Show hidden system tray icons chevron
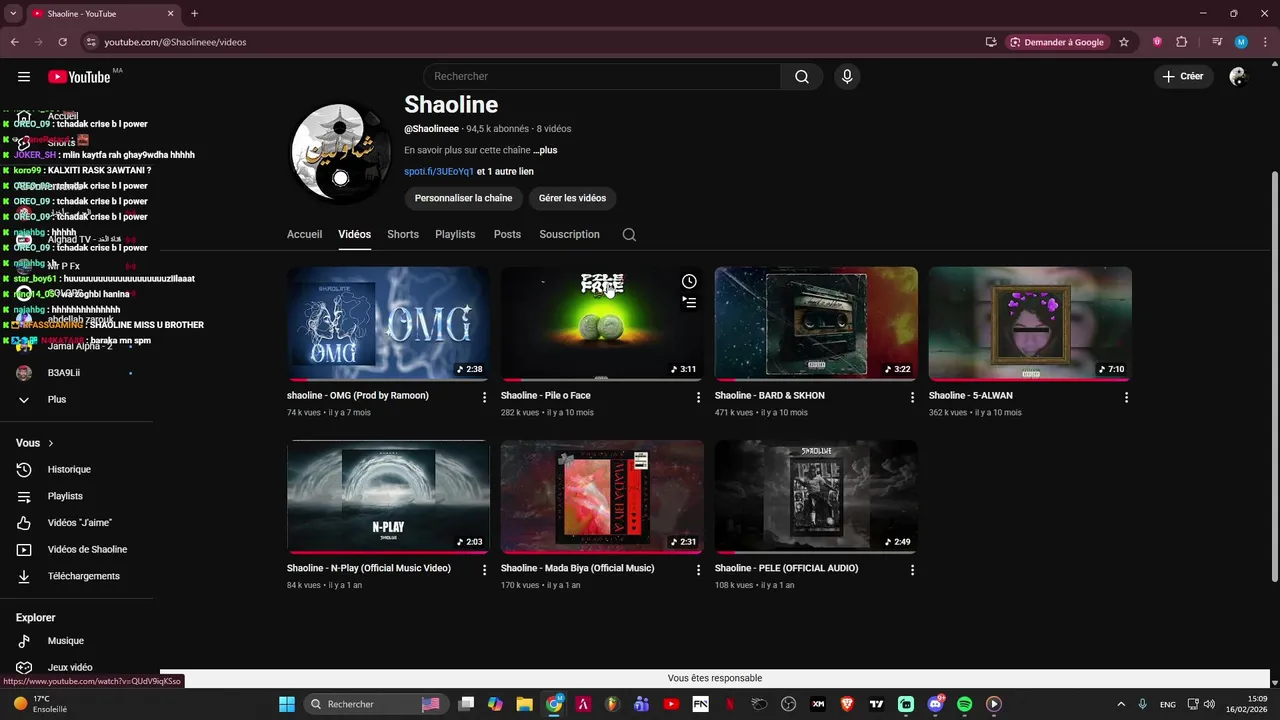This screenshot has width=1280, height=720. point(1121,704)
